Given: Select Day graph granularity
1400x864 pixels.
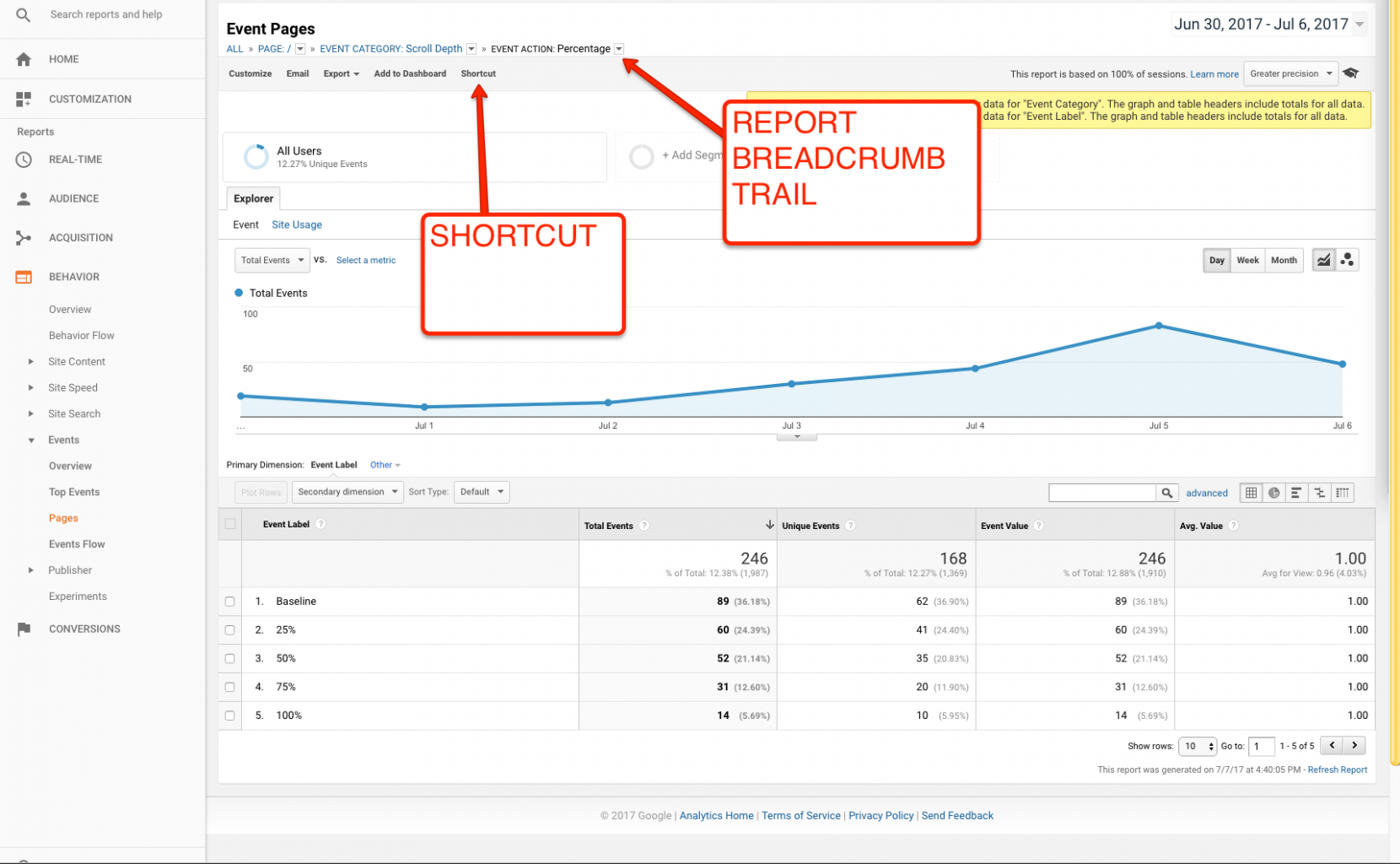Looking at the screenshot, I should pyautogui.click(x=1216, y=260).
